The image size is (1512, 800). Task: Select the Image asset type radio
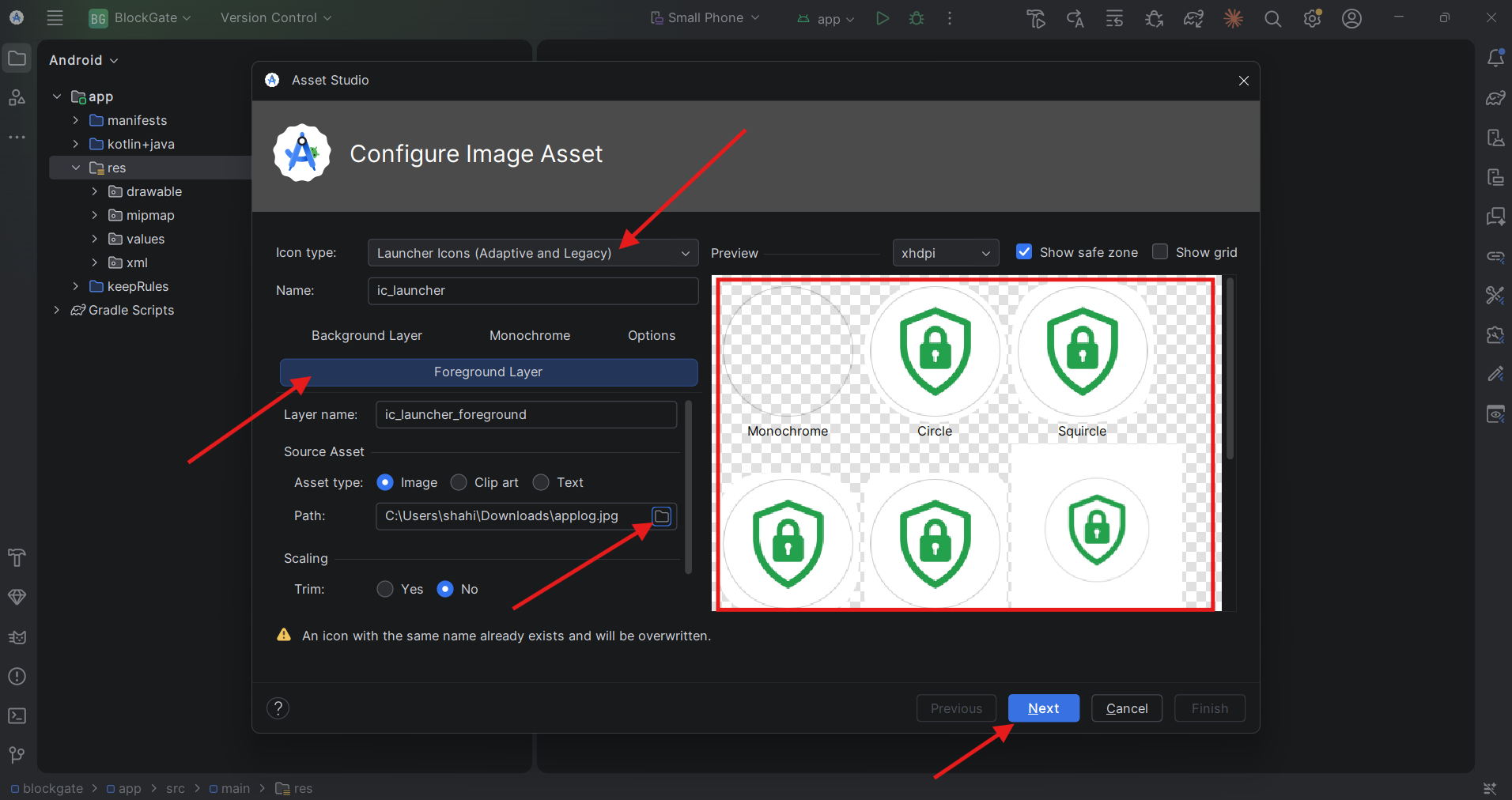point(385,482)
